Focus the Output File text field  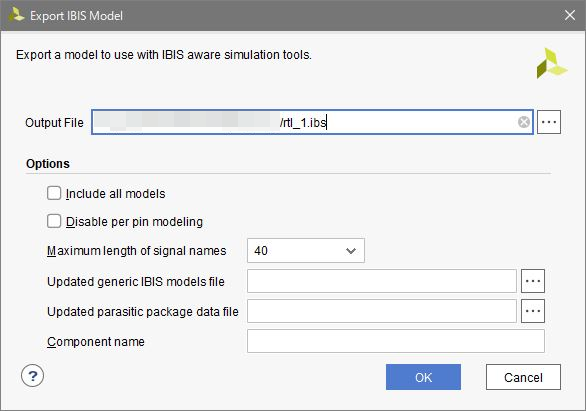coord(312,122)
